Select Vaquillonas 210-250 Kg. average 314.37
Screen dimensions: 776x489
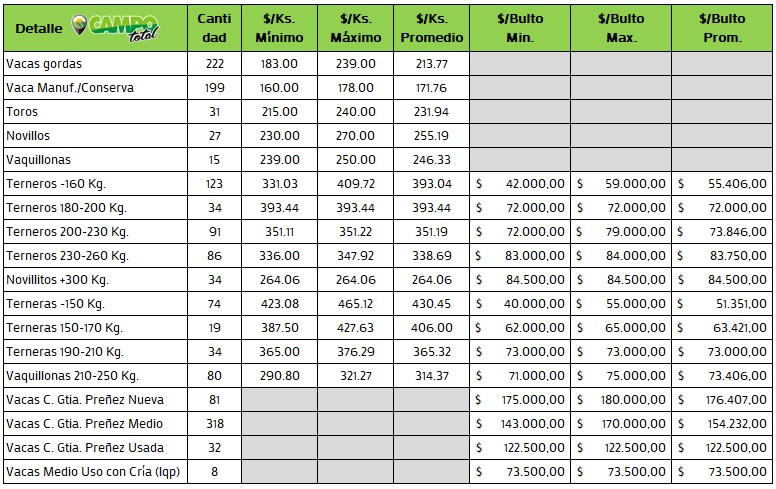(x=431, y=375)
